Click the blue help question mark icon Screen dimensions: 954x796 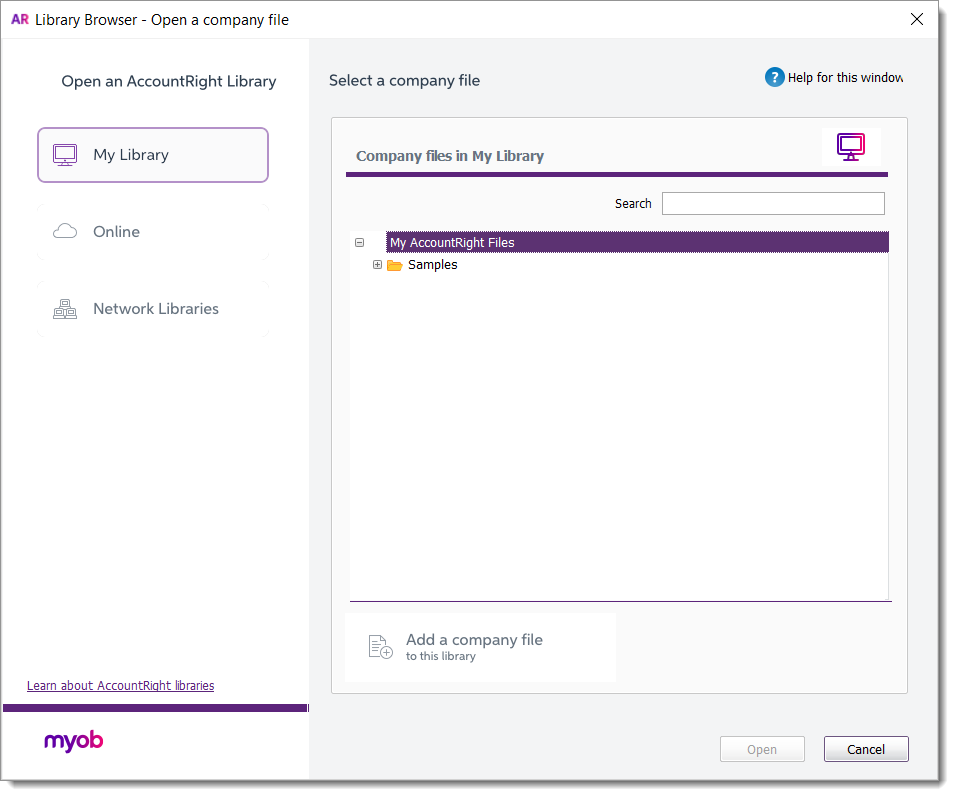click(774, 77)
